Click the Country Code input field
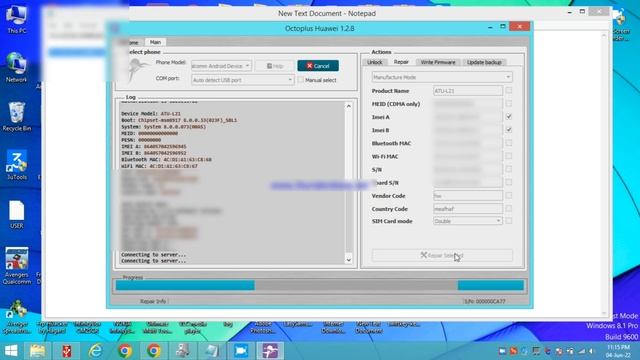The width and height of the screenshot is (640, 360). (468, 209)
